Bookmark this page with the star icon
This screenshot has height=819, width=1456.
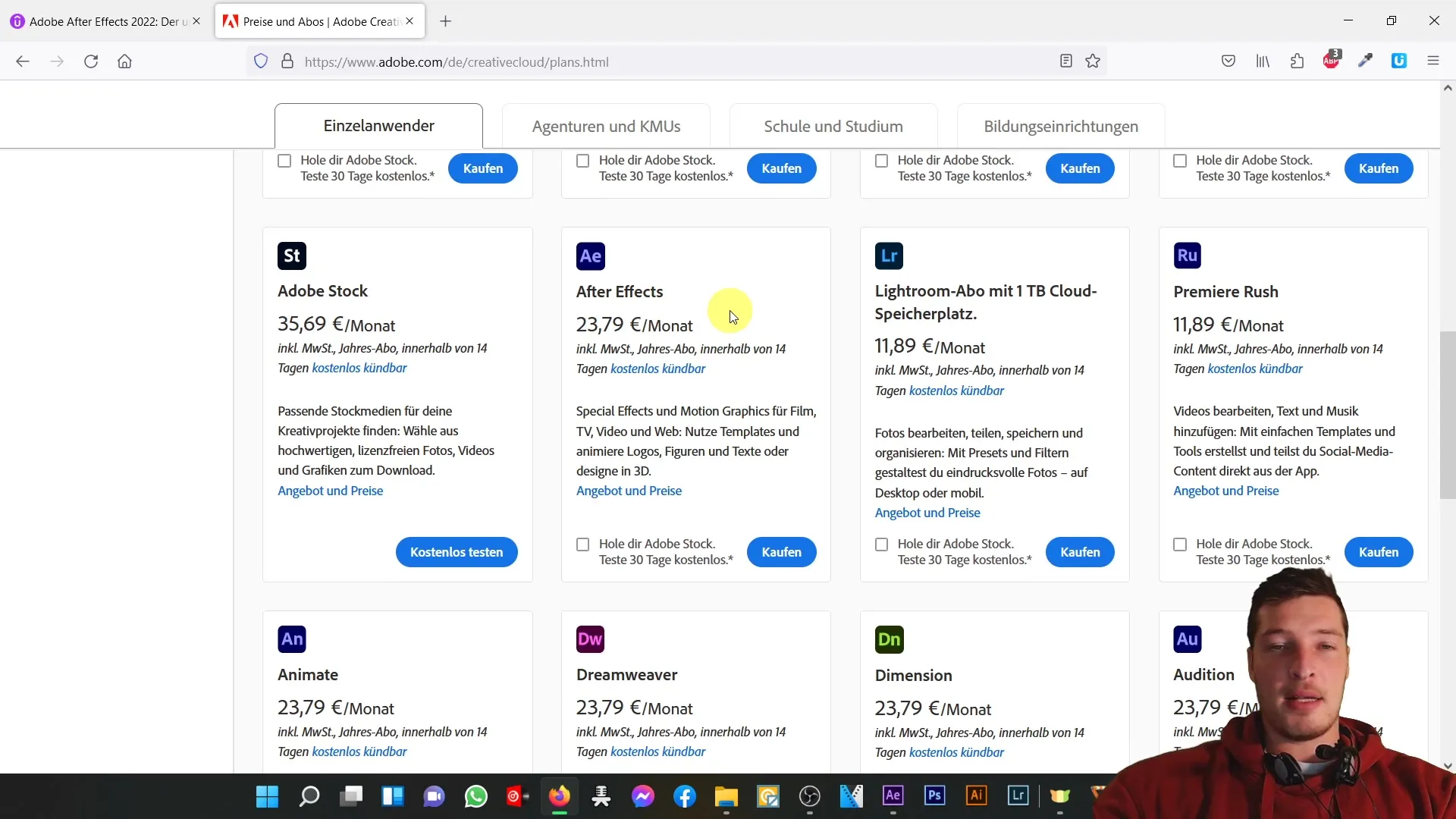pos(1093,61)
